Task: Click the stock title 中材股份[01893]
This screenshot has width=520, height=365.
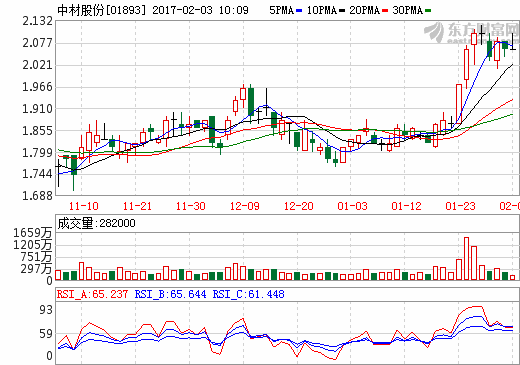Action: click(x=102, y=10)
